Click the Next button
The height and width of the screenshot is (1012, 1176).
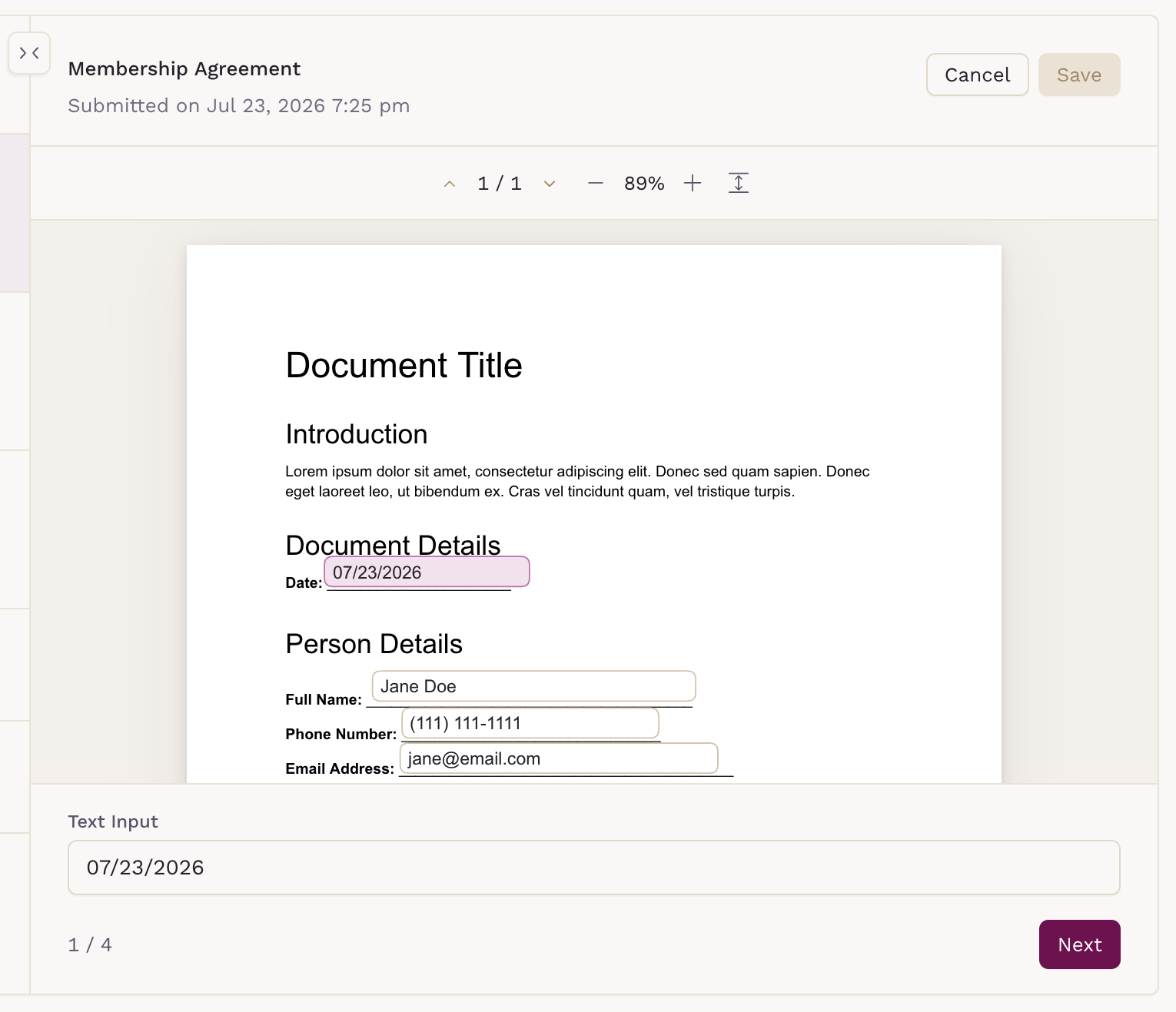[1079, 944]
